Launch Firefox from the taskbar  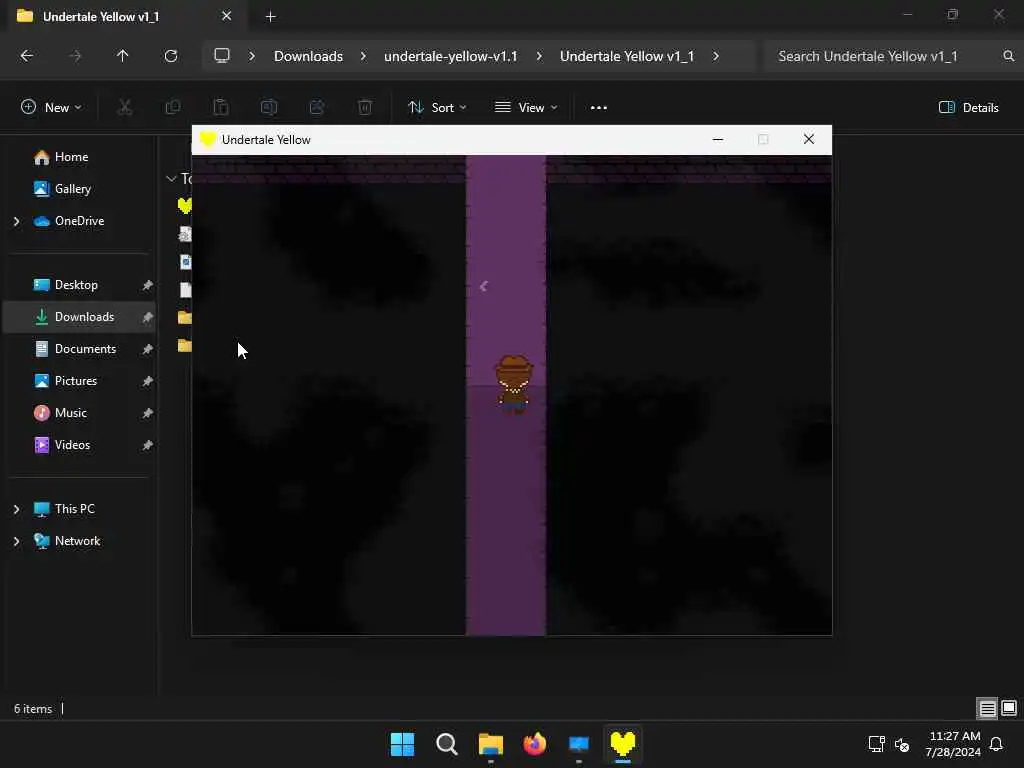(535, 744)
